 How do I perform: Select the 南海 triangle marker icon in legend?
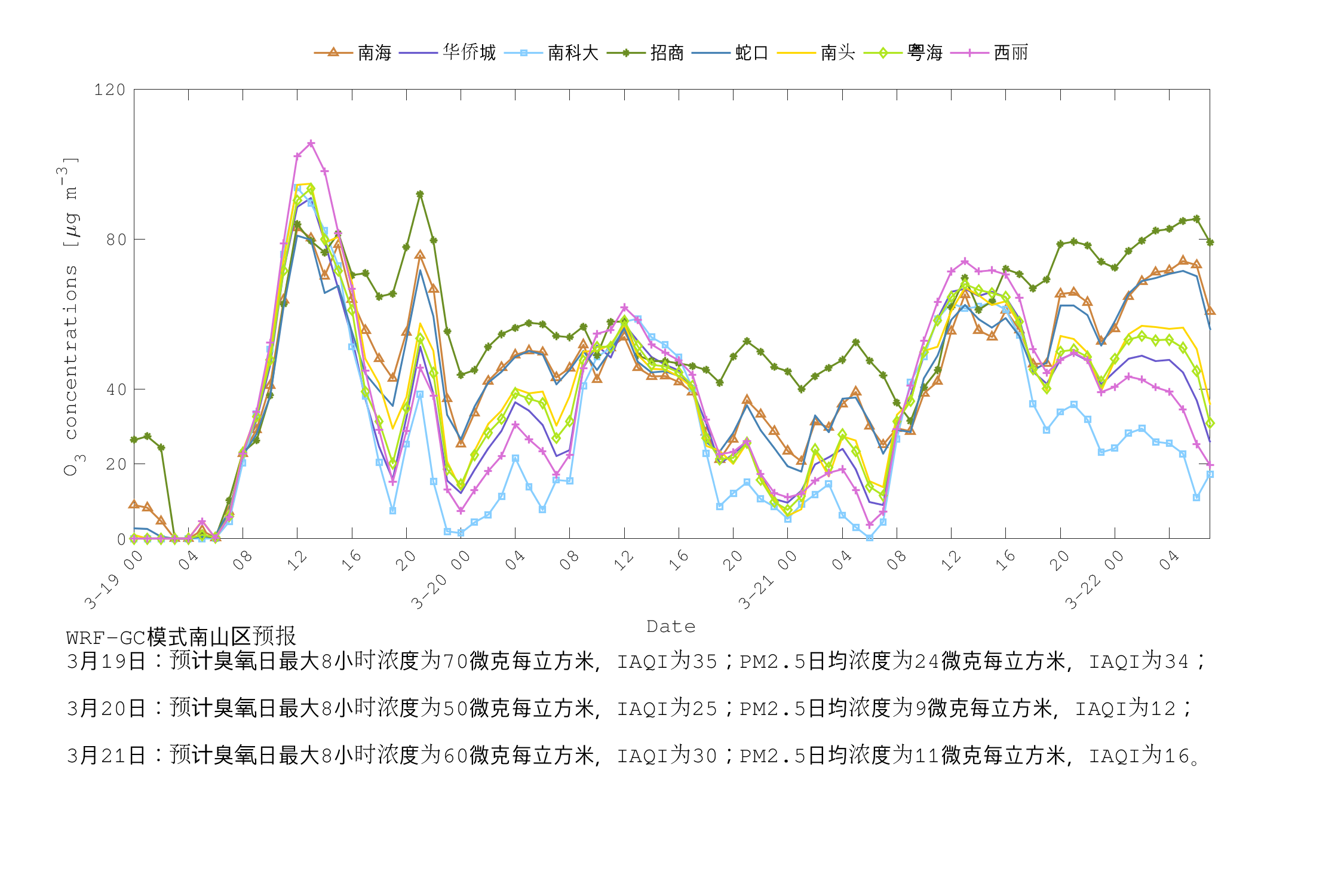(332, 53)
